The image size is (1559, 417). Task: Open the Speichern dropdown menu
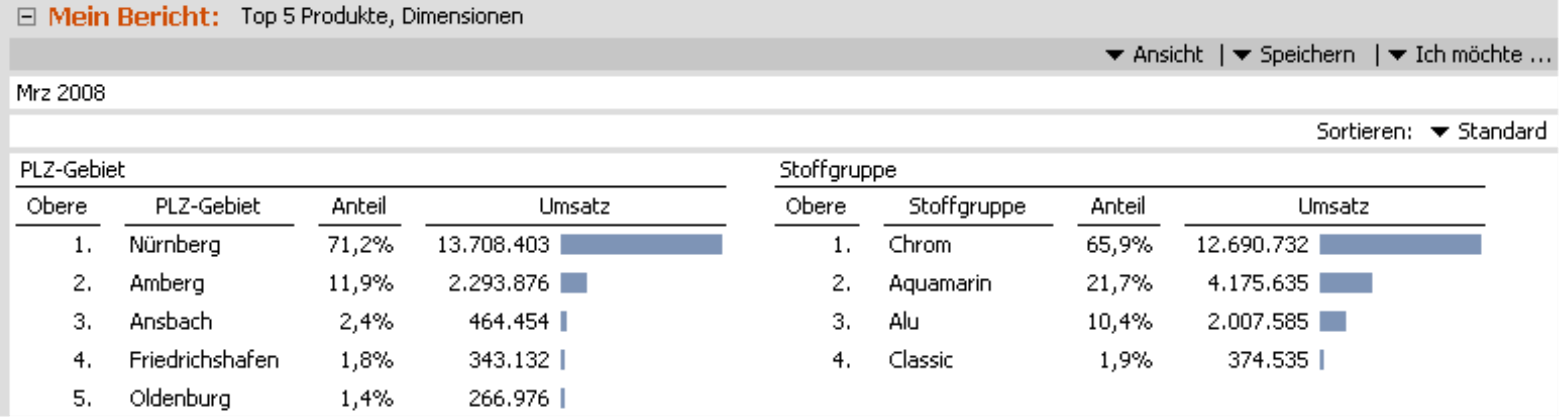(1294, 55)
